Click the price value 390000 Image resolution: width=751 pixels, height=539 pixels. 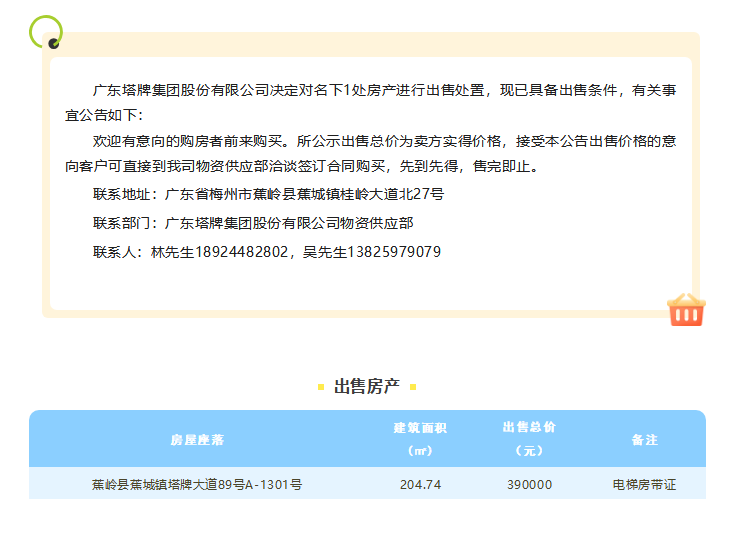(x=529, y=485)
